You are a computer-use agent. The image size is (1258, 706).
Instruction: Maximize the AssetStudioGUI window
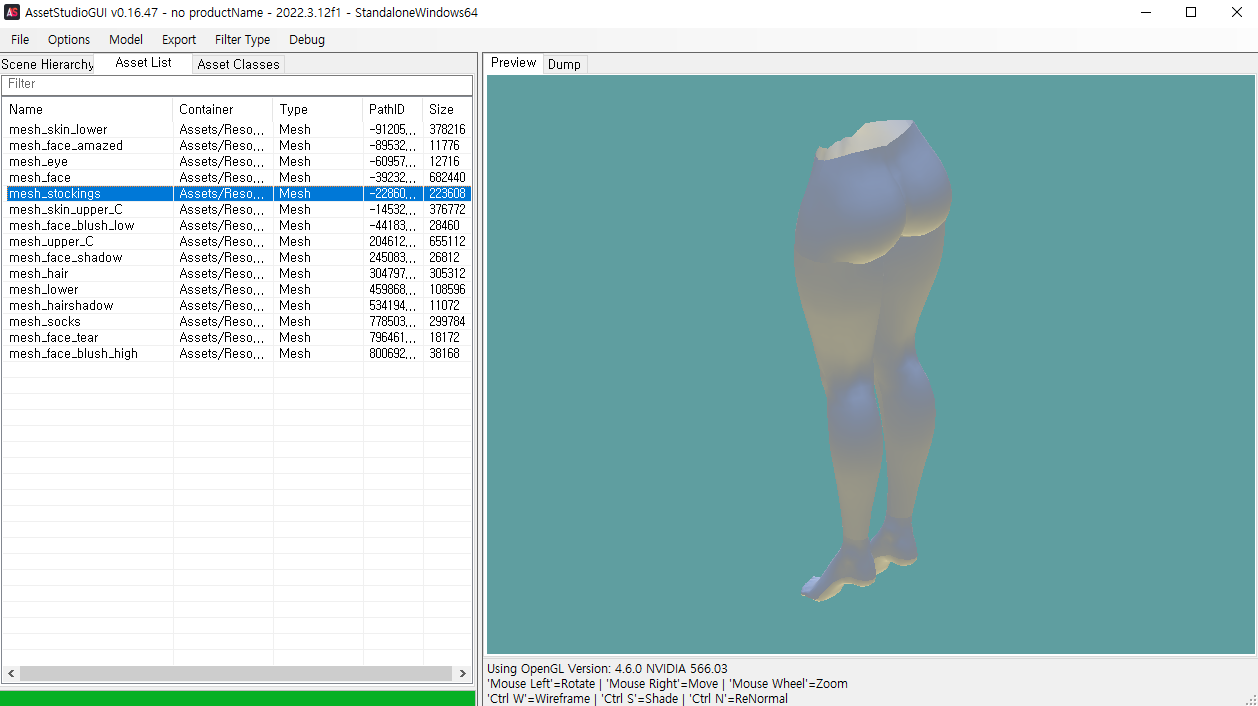tap(1191, 13)
